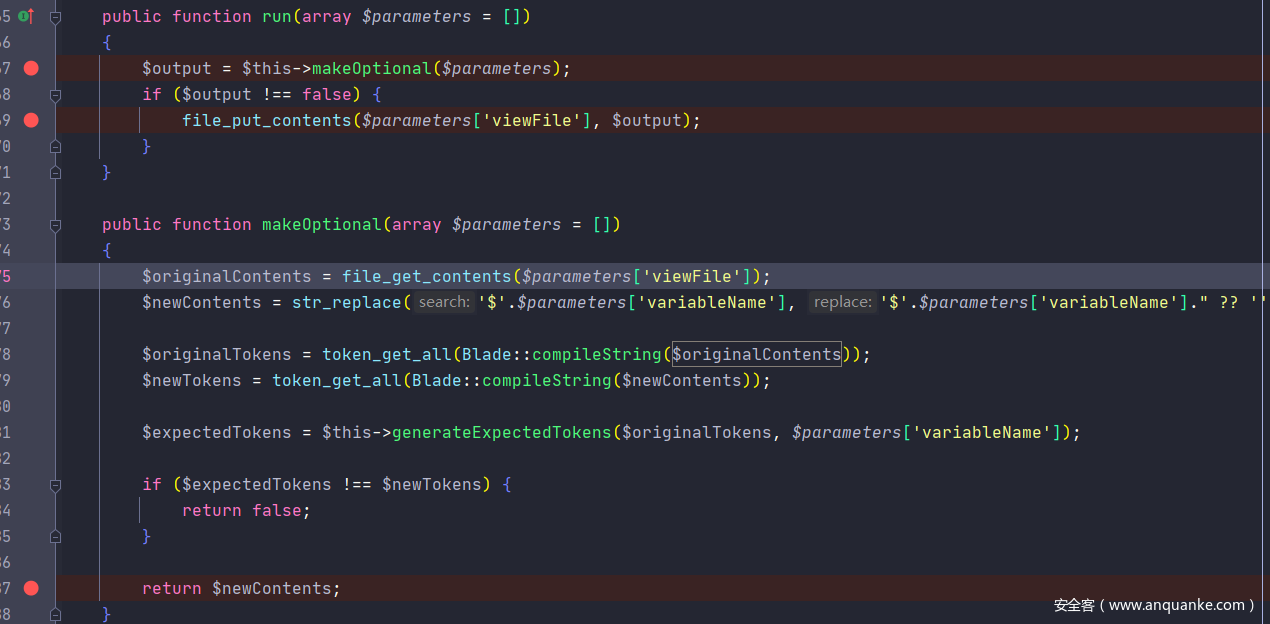This screenshot has height=624, width=1270.
Task: Collapse the makeOptional function fold marker
Action: (55, 225)
